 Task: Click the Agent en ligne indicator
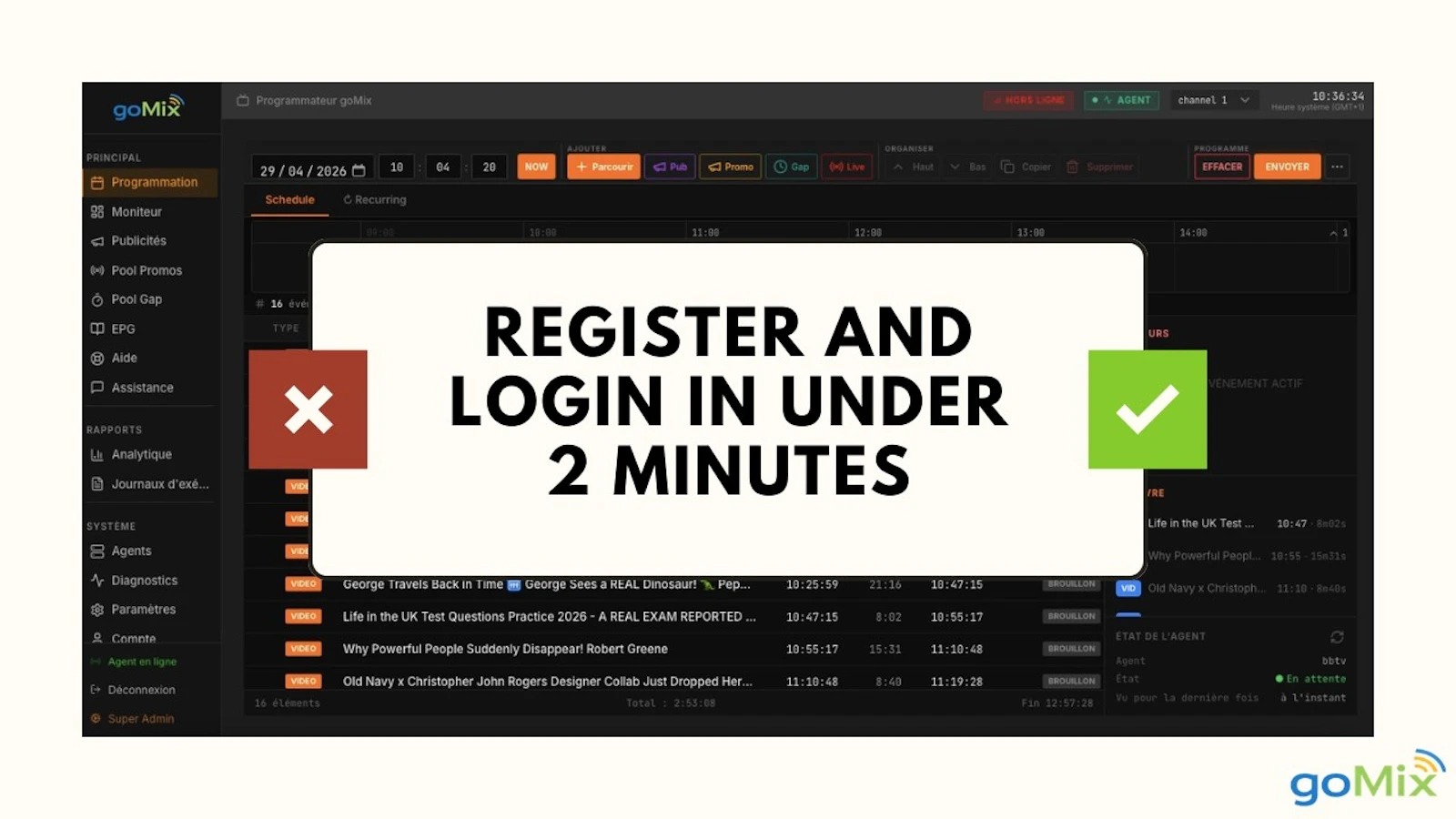pyautogui.click(x=134, y=662)
